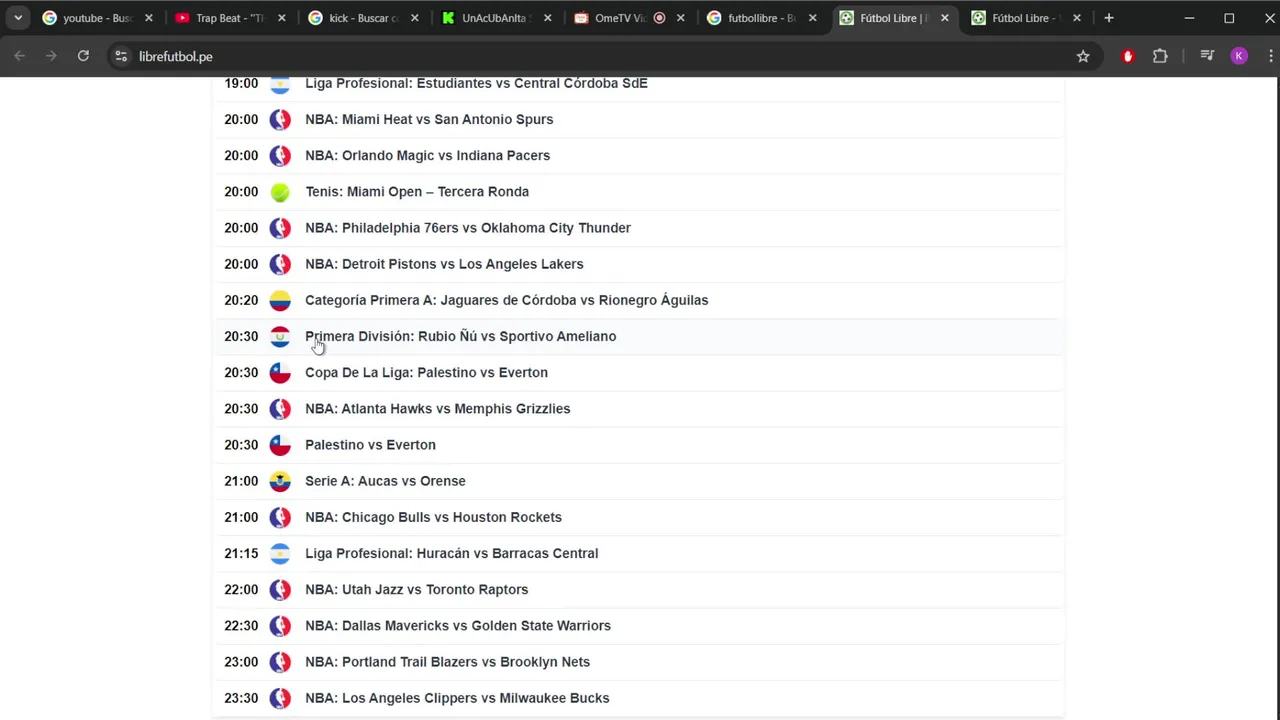Viewport: 1280px width, 720px height.
Task: Reload the librefutbol.pe page
Action: coord(83,56)
